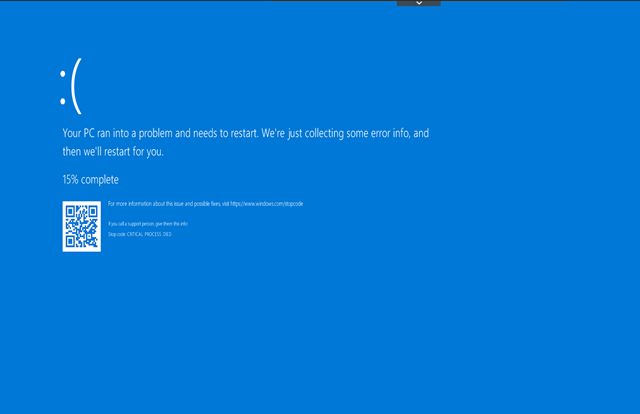The height and width of the screenshot is (414, 640).
Task: Click the "15% complete" progress text
Action: [90, 180]
